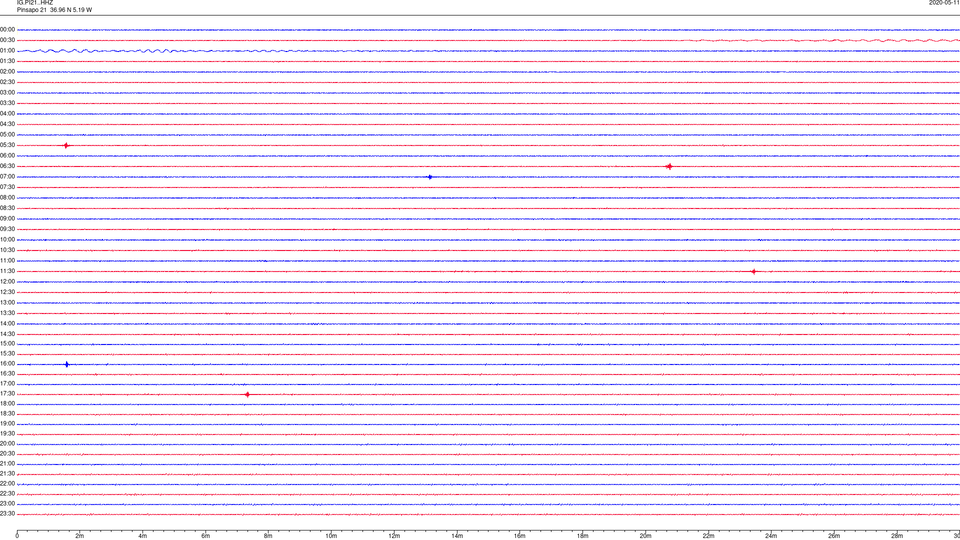
Task: Click the 26m tick label on the time axis
Action: click(x=834, y=536)
